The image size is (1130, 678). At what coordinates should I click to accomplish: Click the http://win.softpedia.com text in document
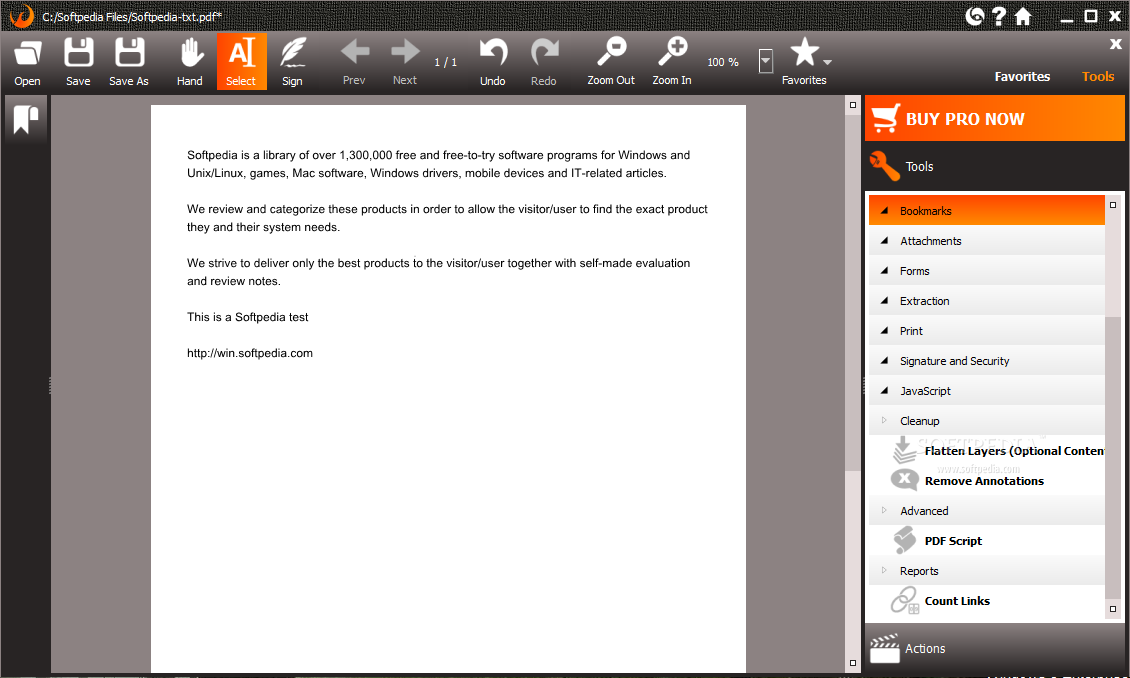pyautogui.click(x=250, y=353)
